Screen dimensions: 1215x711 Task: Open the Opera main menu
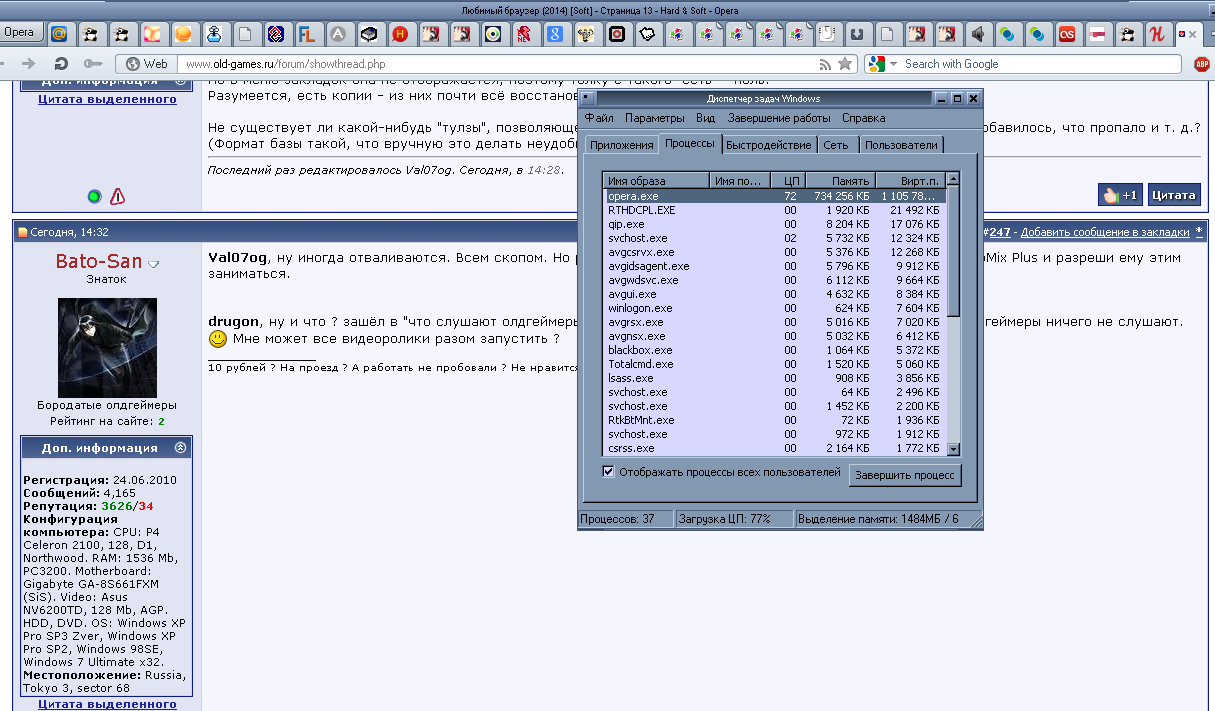(x=20, y=32)
